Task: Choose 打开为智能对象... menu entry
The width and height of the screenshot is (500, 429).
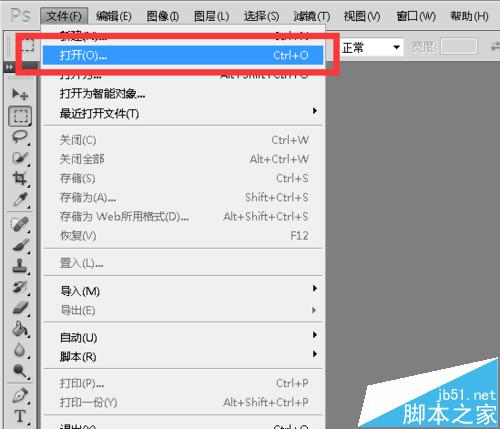Action: click(x=183, y=94)
